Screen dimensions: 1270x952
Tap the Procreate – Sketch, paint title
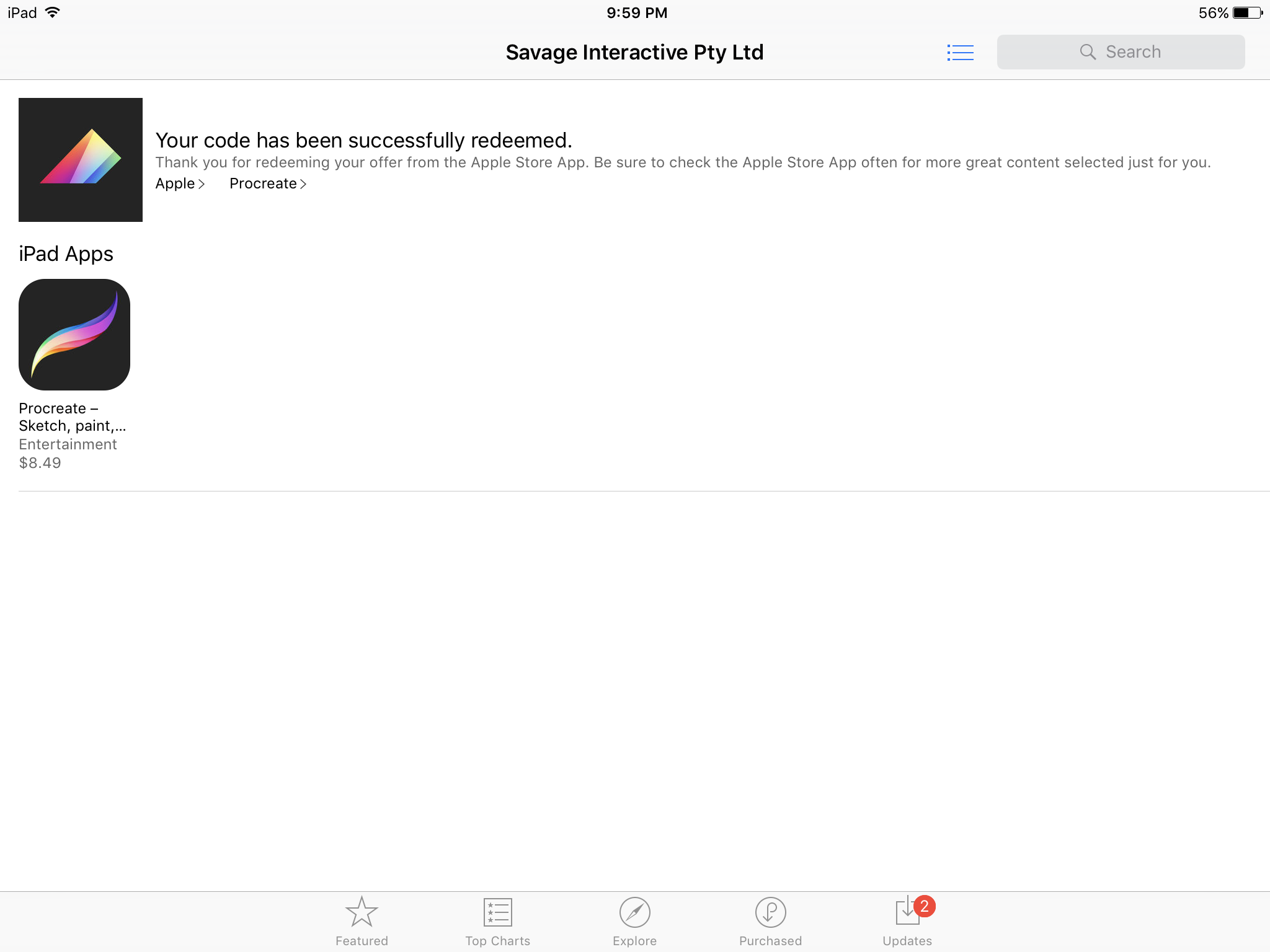coord(72,417)
